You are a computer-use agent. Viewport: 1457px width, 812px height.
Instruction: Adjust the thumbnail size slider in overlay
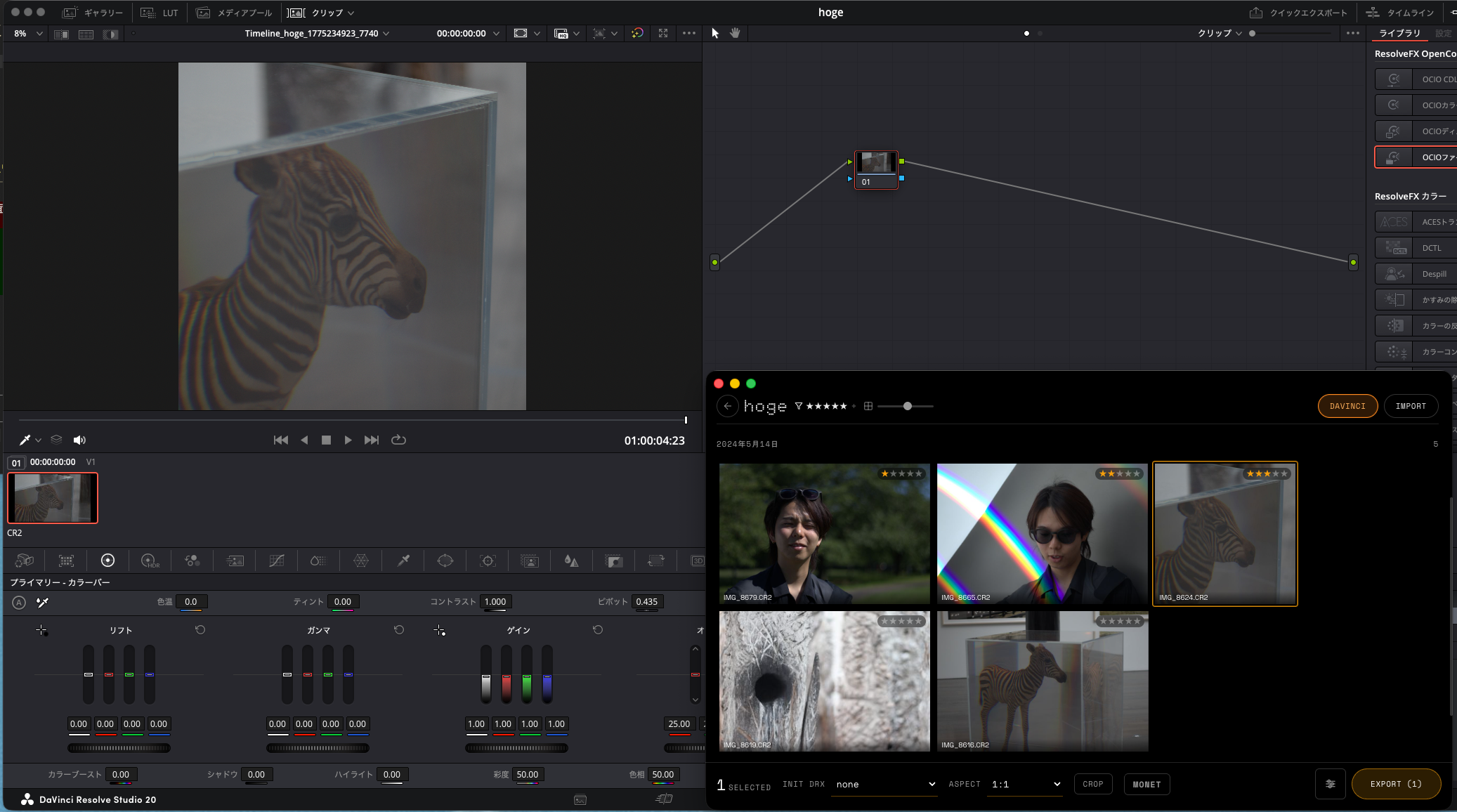pyautogui.click(x=906, y=406)
